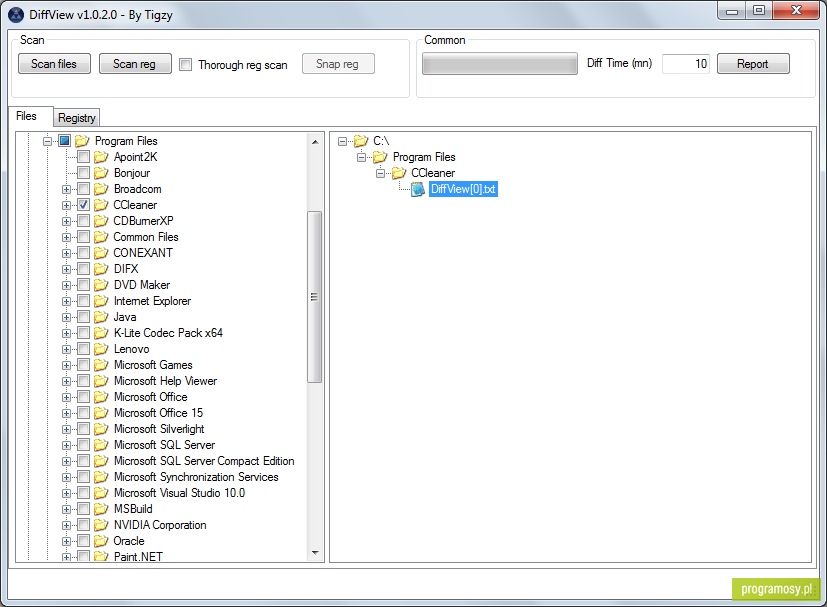Click the CDBurnerXP folder icon

[x=101, y=221]
